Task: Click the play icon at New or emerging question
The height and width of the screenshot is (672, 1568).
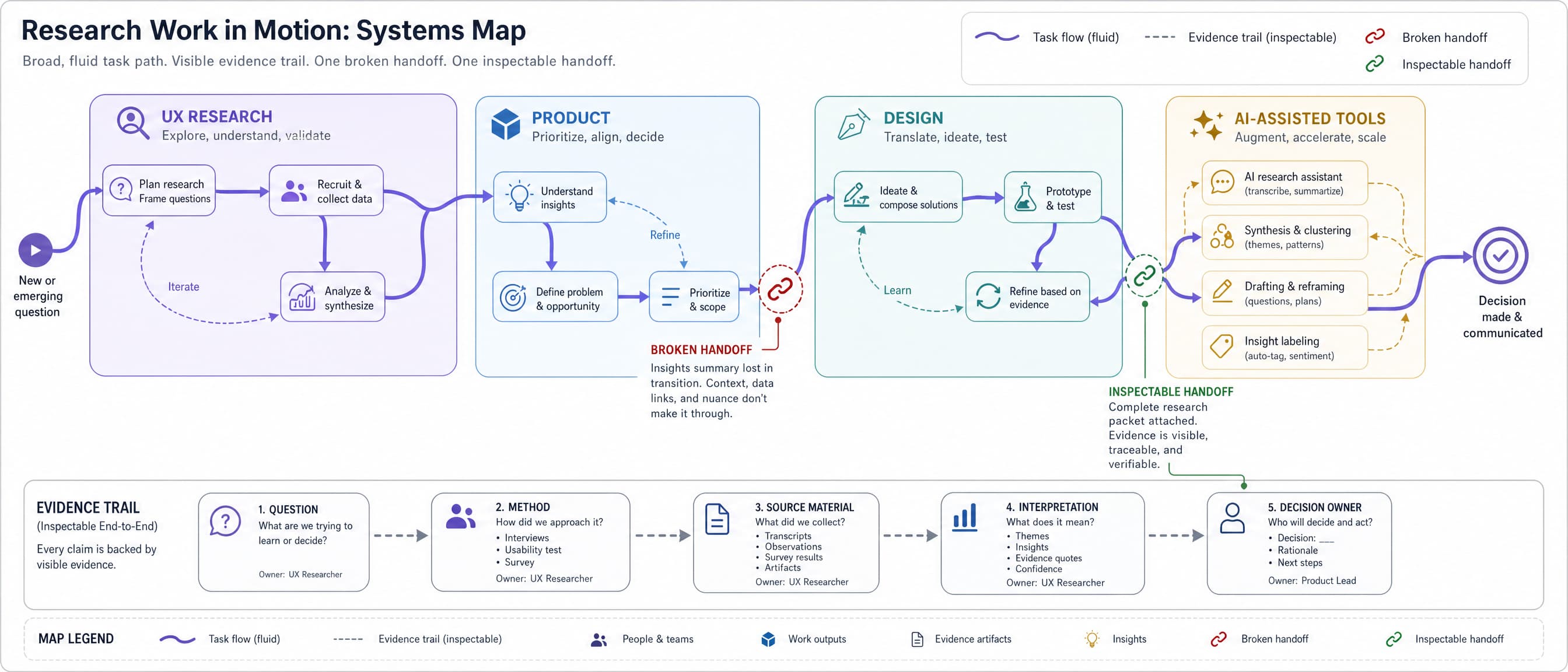Action: point(36,250)
